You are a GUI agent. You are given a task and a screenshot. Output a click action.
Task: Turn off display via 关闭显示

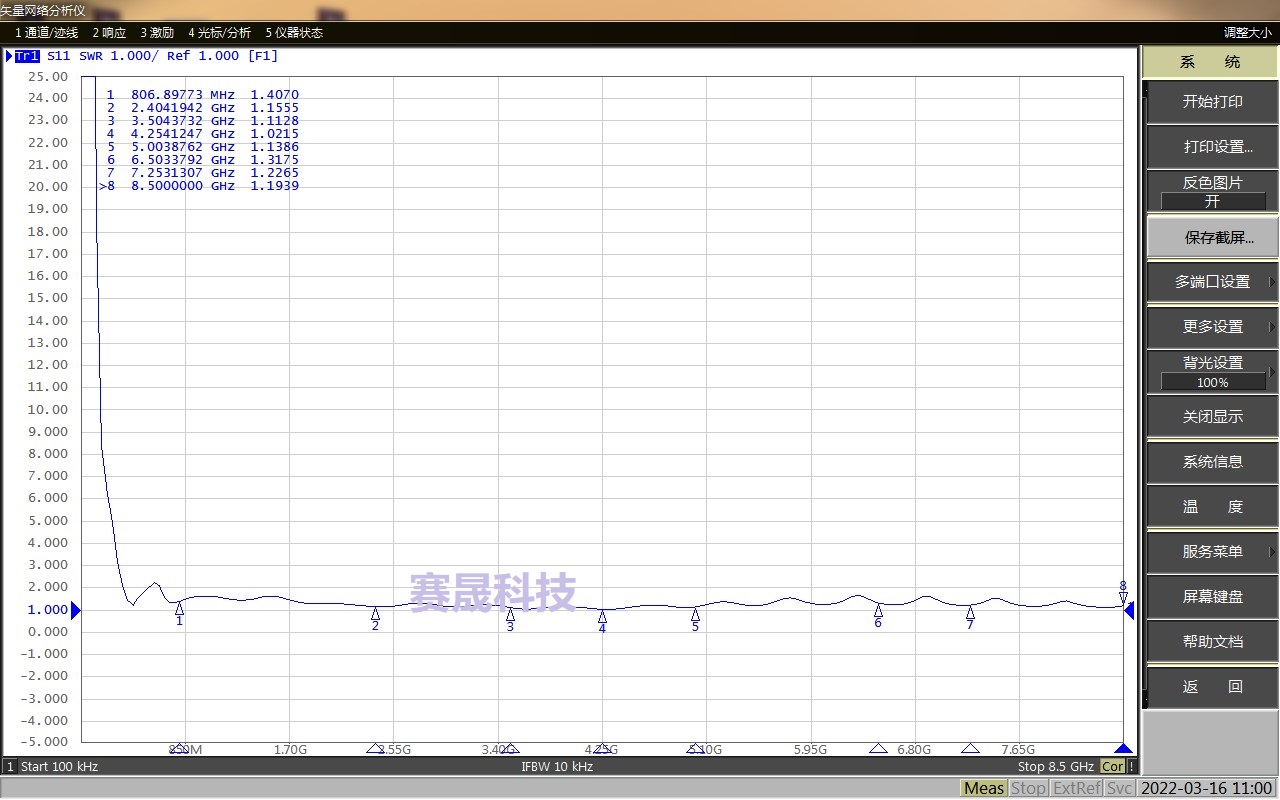(x=1211, y=416)
